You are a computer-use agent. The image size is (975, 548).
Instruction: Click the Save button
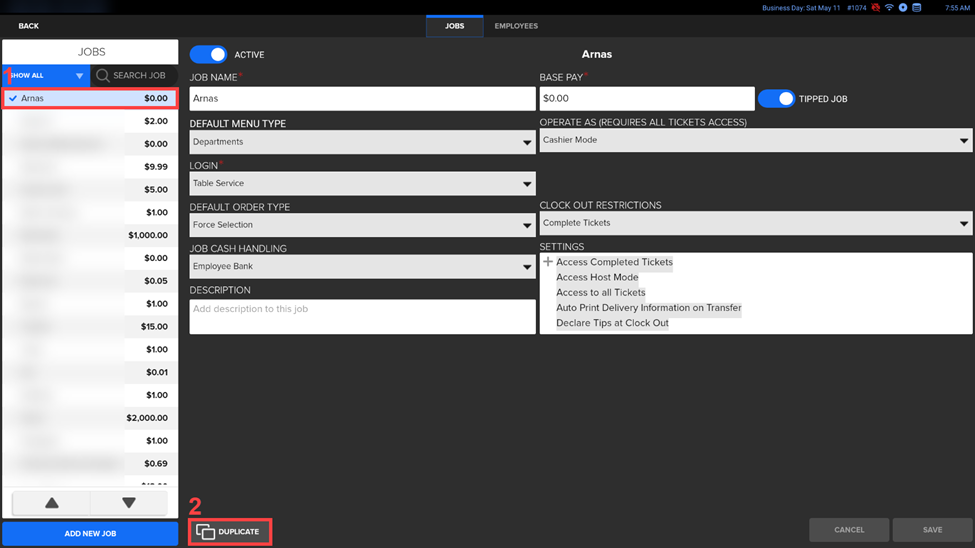(x=933, y=530)
